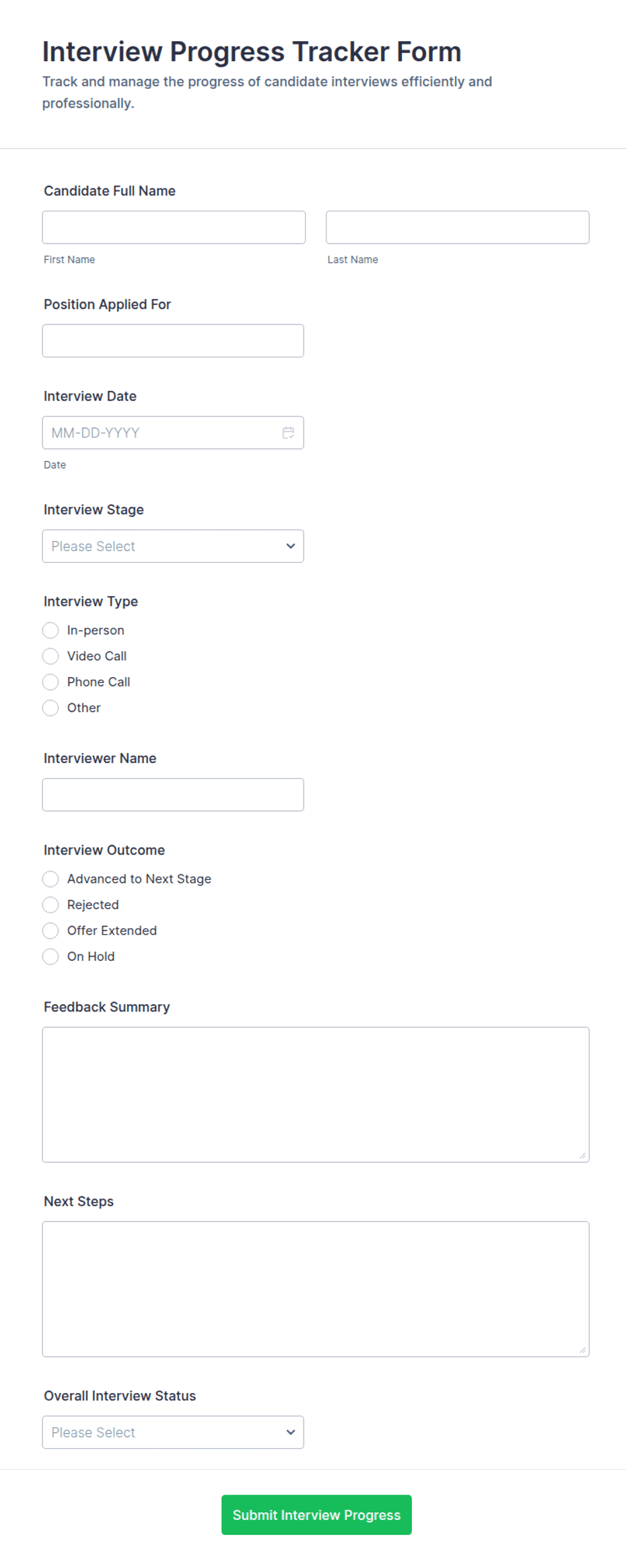Focus the Position Applied For field
The height and width of the screenshot is (1568, 626).
coord(173,341)
